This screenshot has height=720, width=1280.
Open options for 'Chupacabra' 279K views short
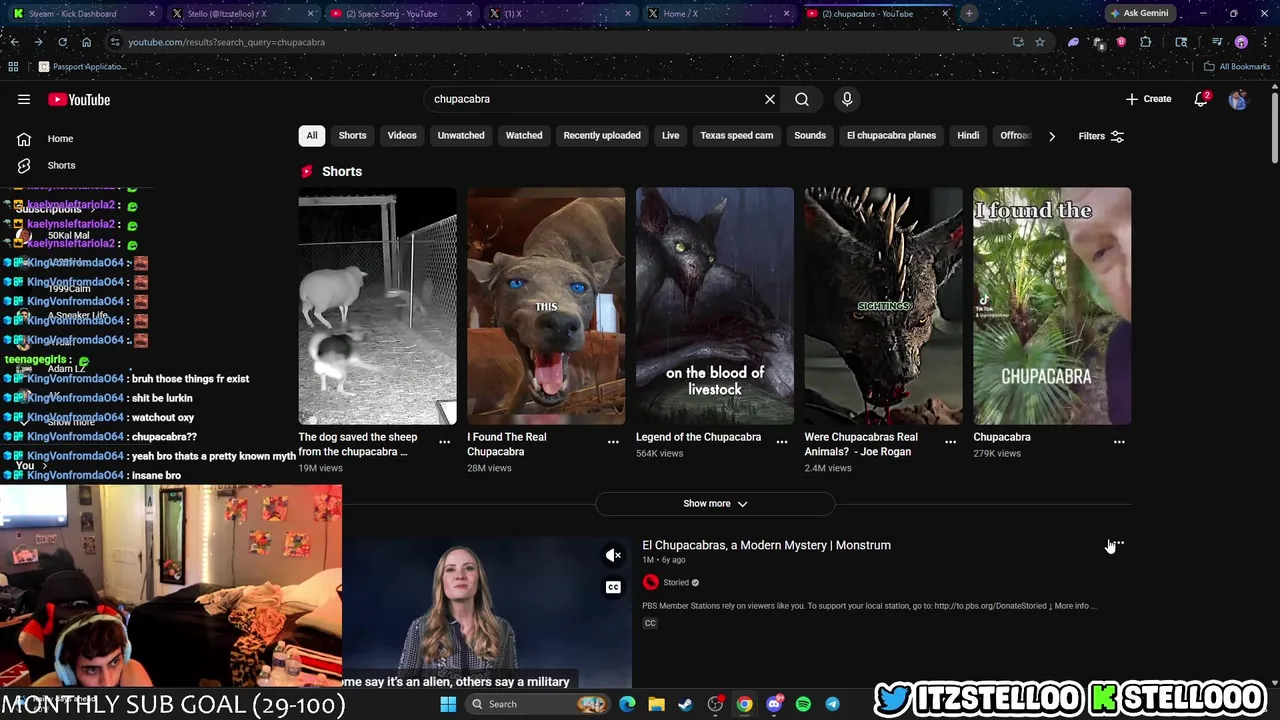[1119, 441]
